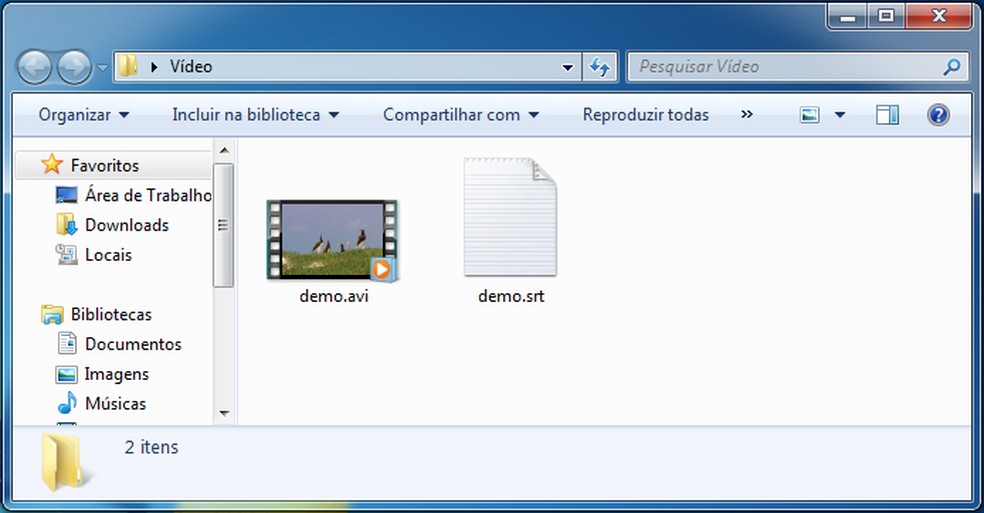The image size is (984, 513).
Task: Click the demo.srt file name label
Action: pyautogui.click(x=511, y=296)
